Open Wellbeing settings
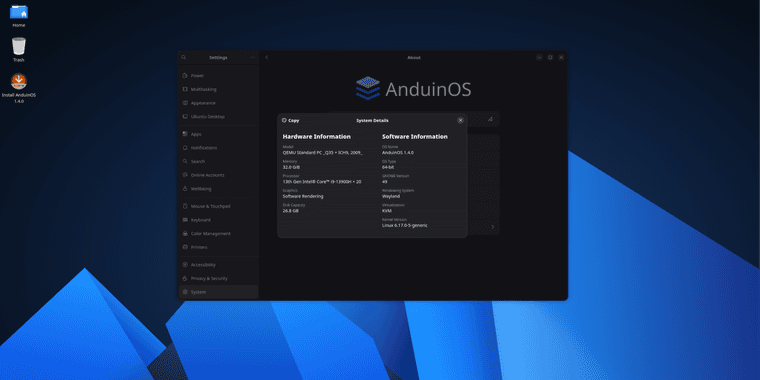The width and height of the screenshot is (760, 380). (218, 189)
